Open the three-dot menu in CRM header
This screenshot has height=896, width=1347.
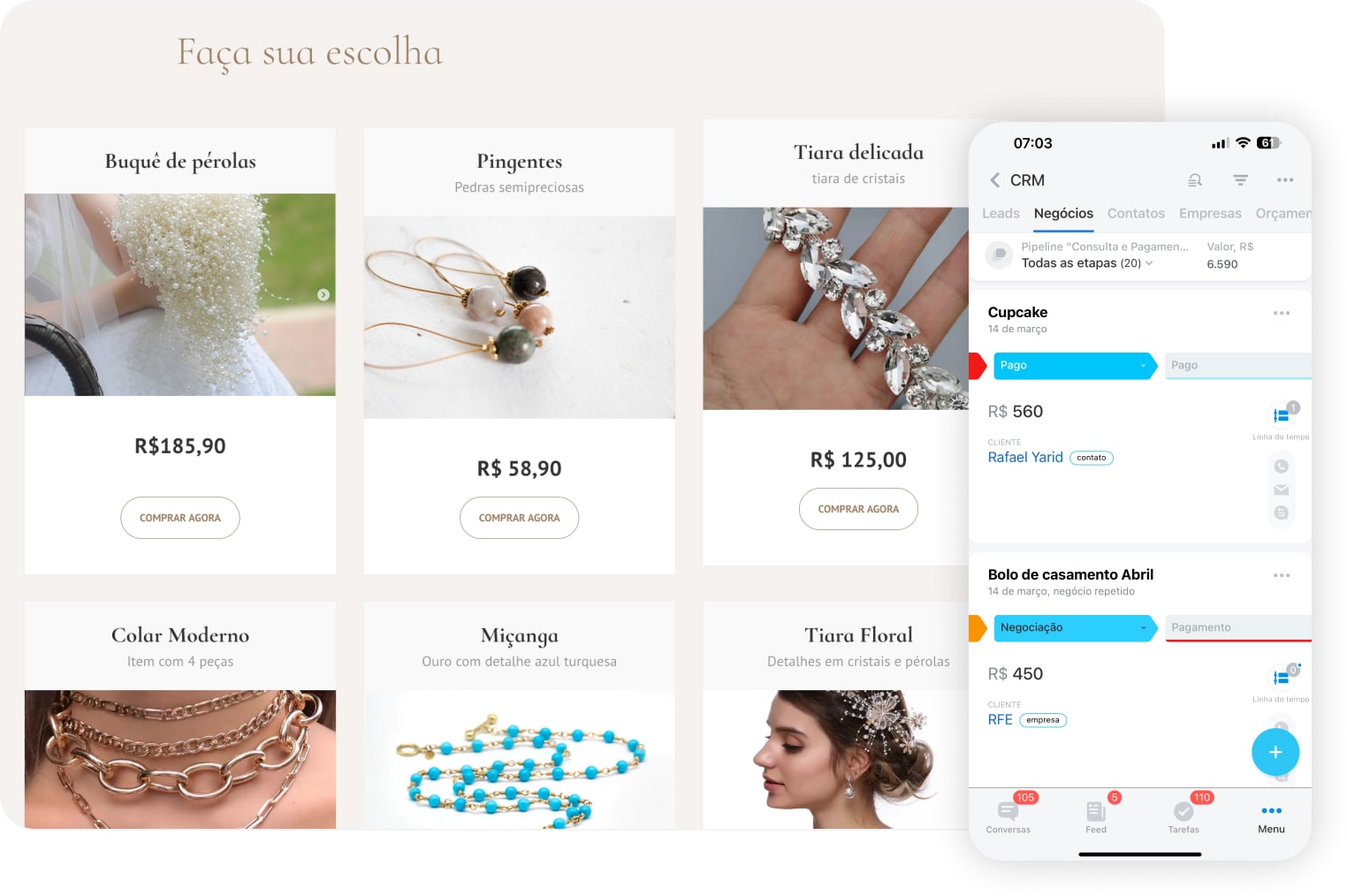tap(1285, 180)
